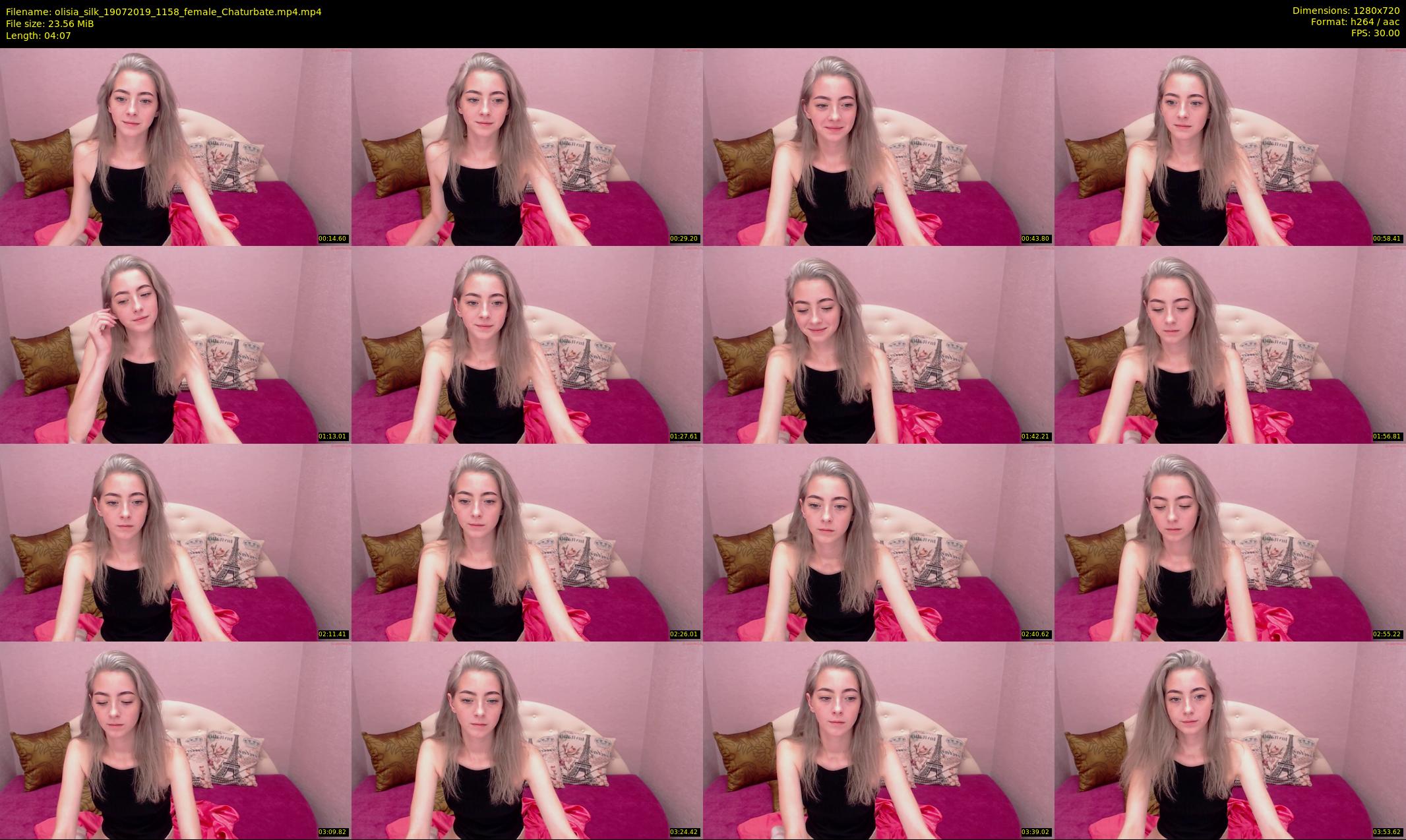Screen dimensions: 1406x840
Task: Select the frame at 02:55.22
Action: [1230, 542]
